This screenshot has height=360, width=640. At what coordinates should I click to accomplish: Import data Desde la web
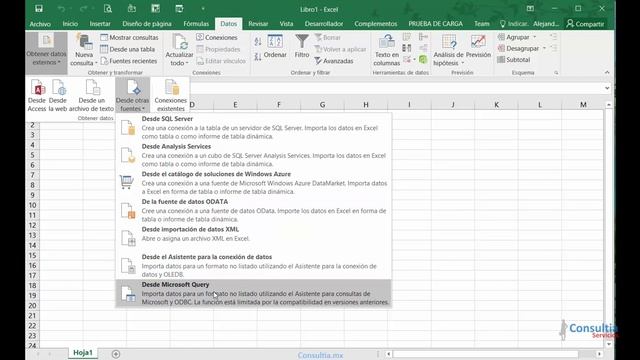pos(58,95)
